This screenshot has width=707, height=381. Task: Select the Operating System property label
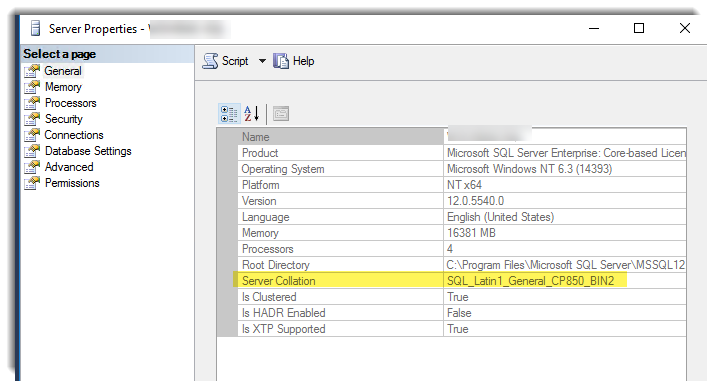coord(283,169)
